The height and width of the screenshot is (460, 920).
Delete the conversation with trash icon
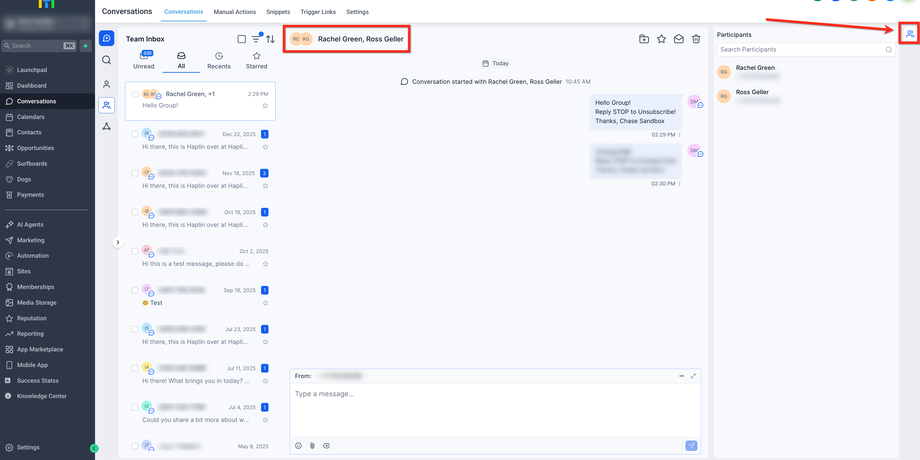coord(696,39)
